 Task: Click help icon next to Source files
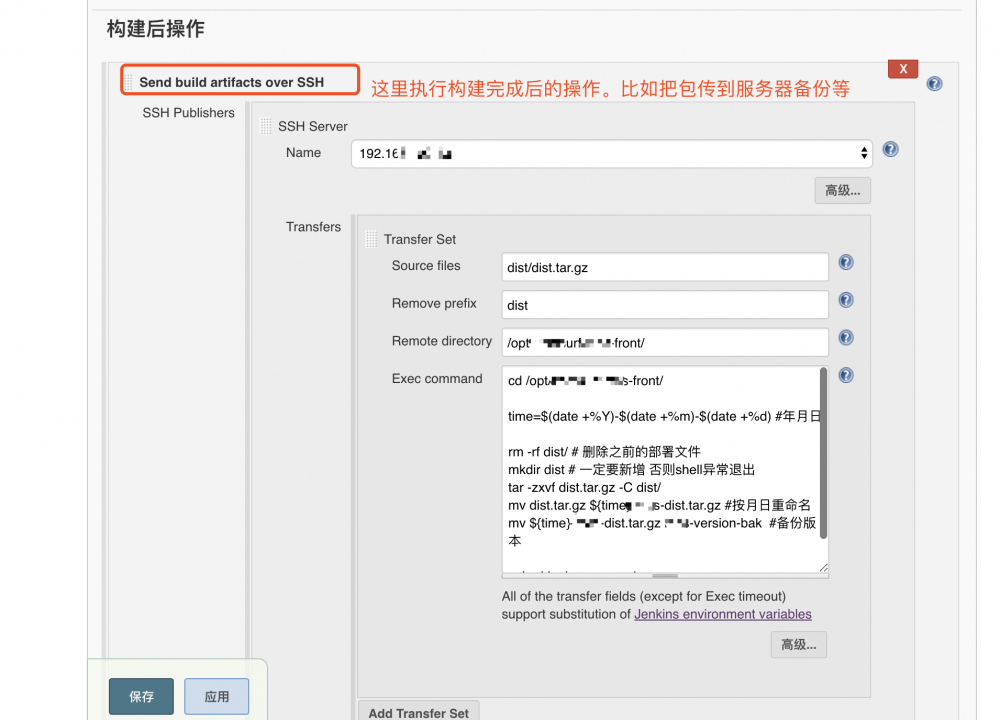(845, 262)
